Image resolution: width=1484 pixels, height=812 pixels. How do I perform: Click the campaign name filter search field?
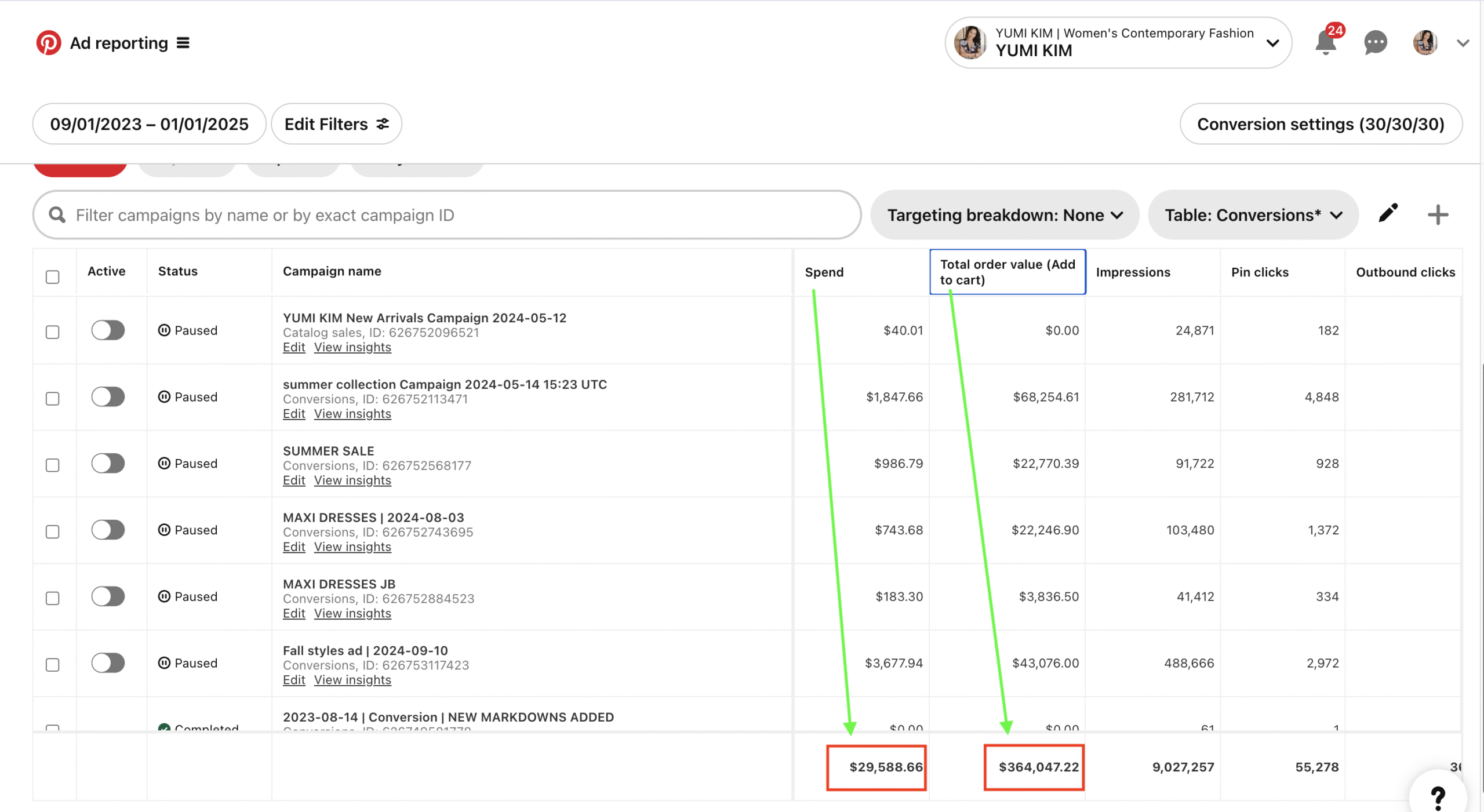coord(446,215)
